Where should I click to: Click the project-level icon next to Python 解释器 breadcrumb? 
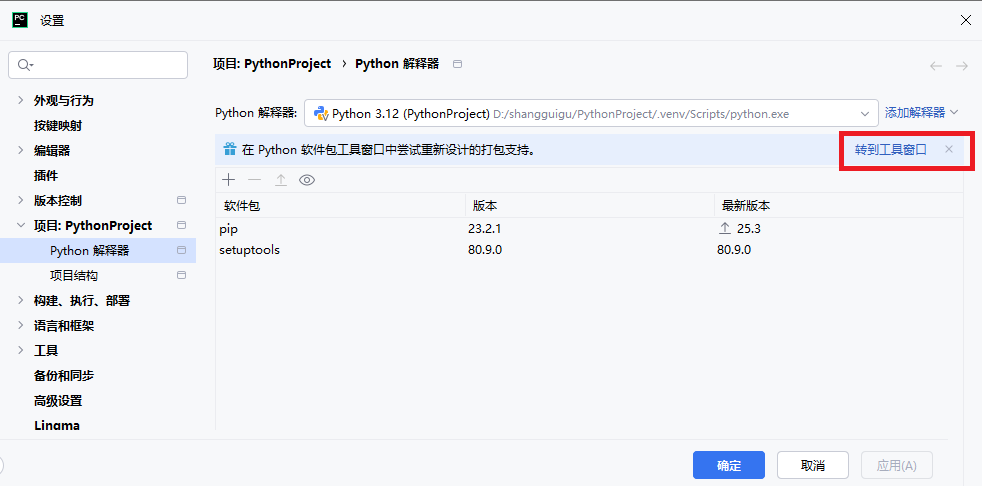[x=457, y=64]
